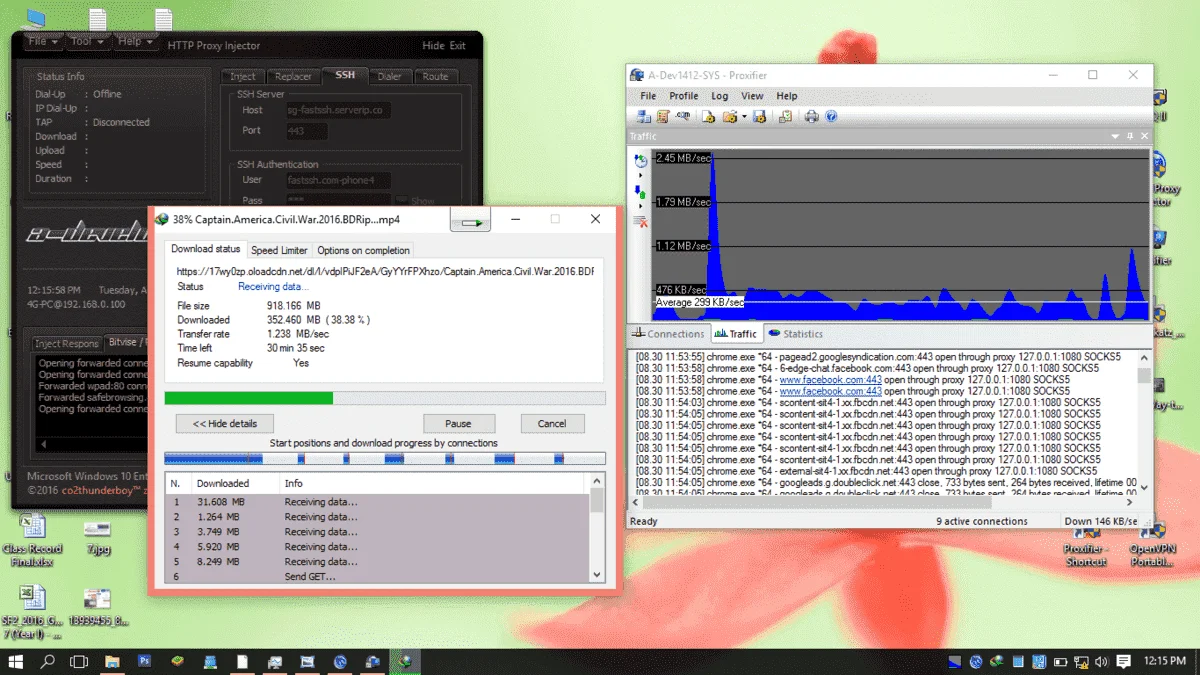Screen dimensions: 1200x675
Task: Select the Traffic tab in Proxifier
Action: 736,334
